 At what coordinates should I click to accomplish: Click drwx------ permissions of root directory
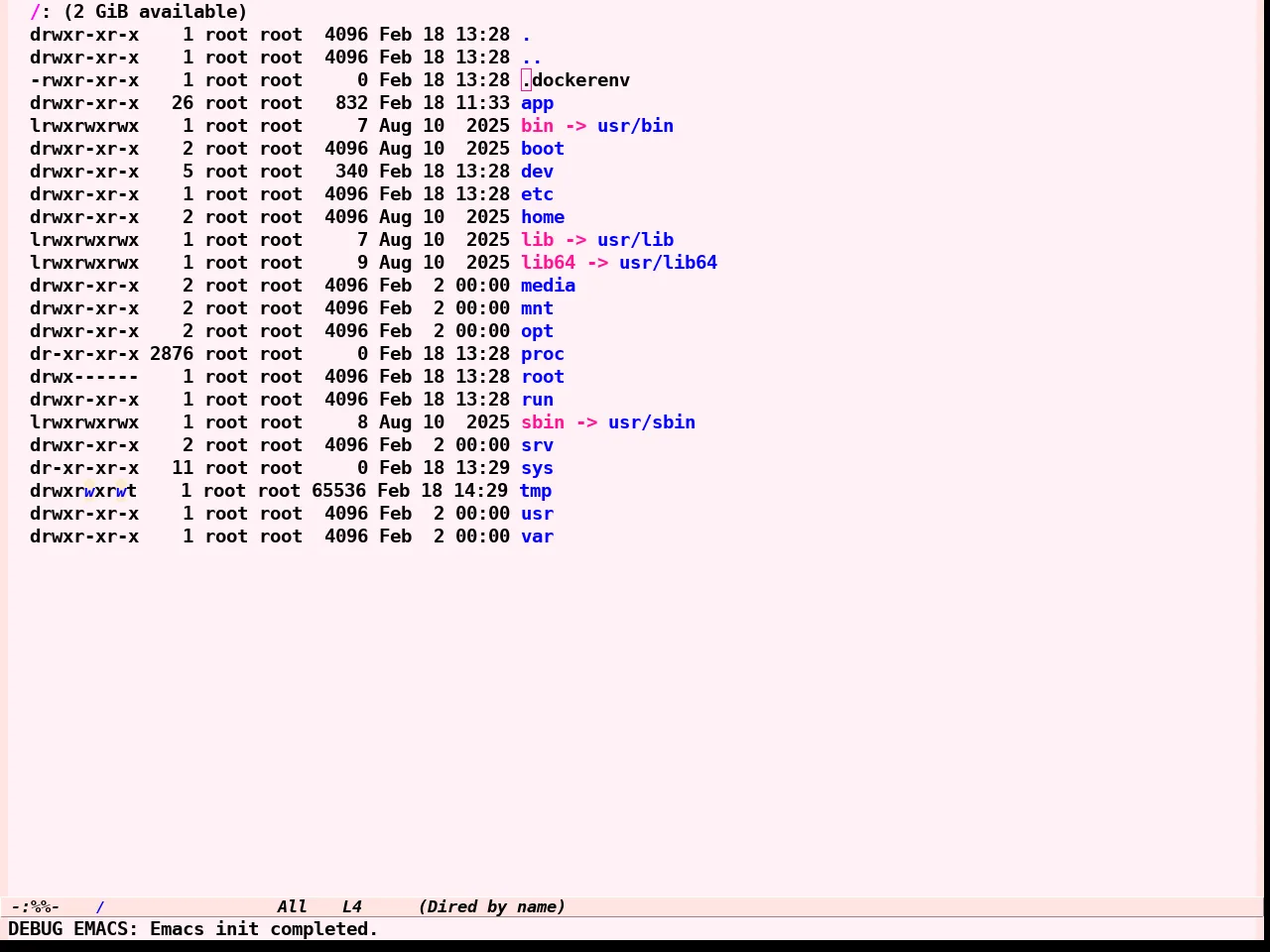click(84, 377)
